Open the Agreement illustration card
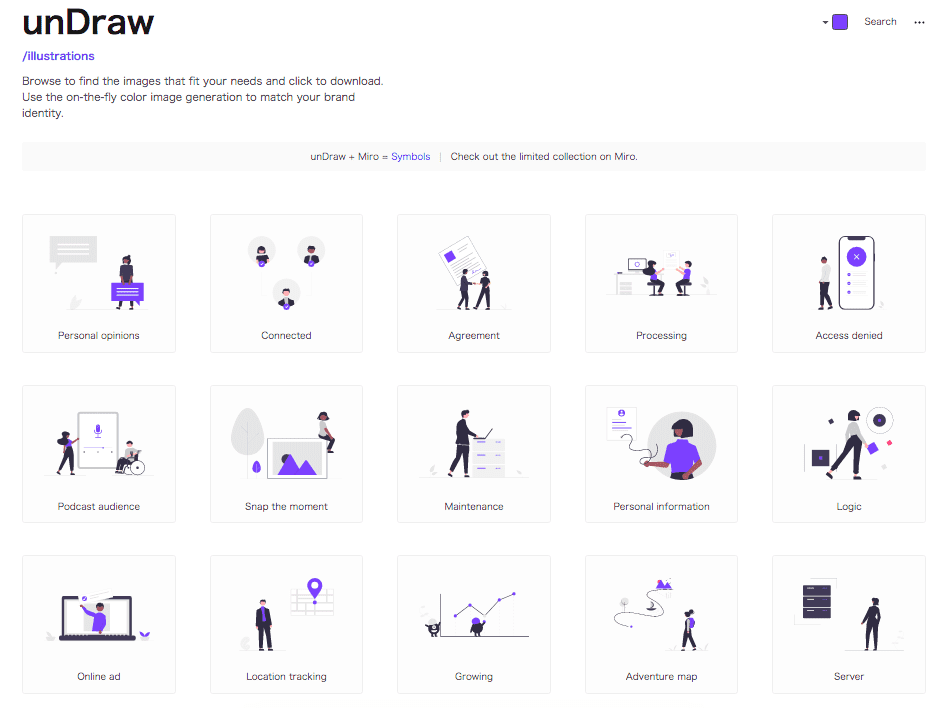Viewport: 951px width, 708px height. click(x=474, y=283)
